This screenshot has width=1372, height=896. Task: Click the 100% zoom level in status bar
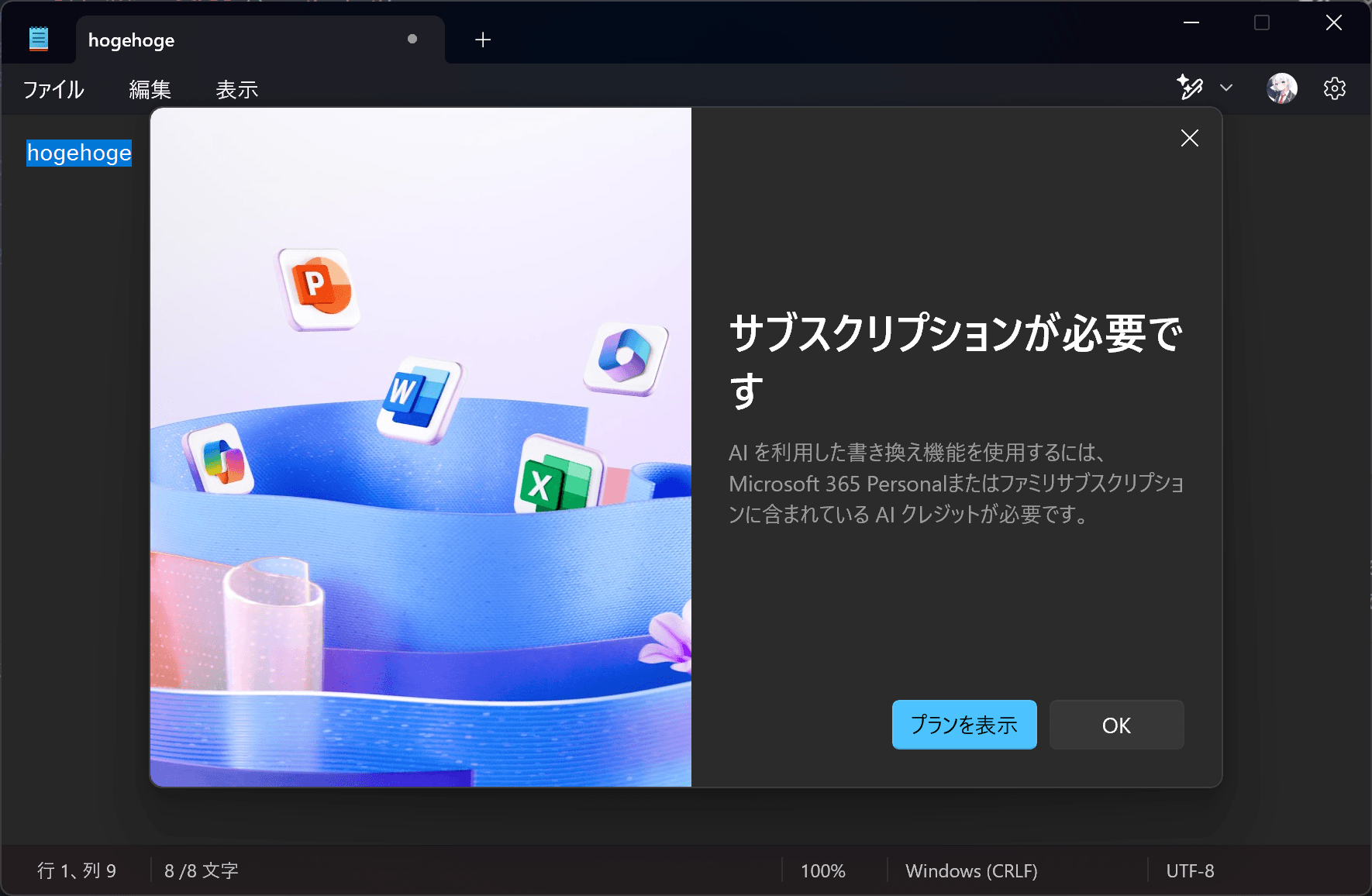point(823,870)
